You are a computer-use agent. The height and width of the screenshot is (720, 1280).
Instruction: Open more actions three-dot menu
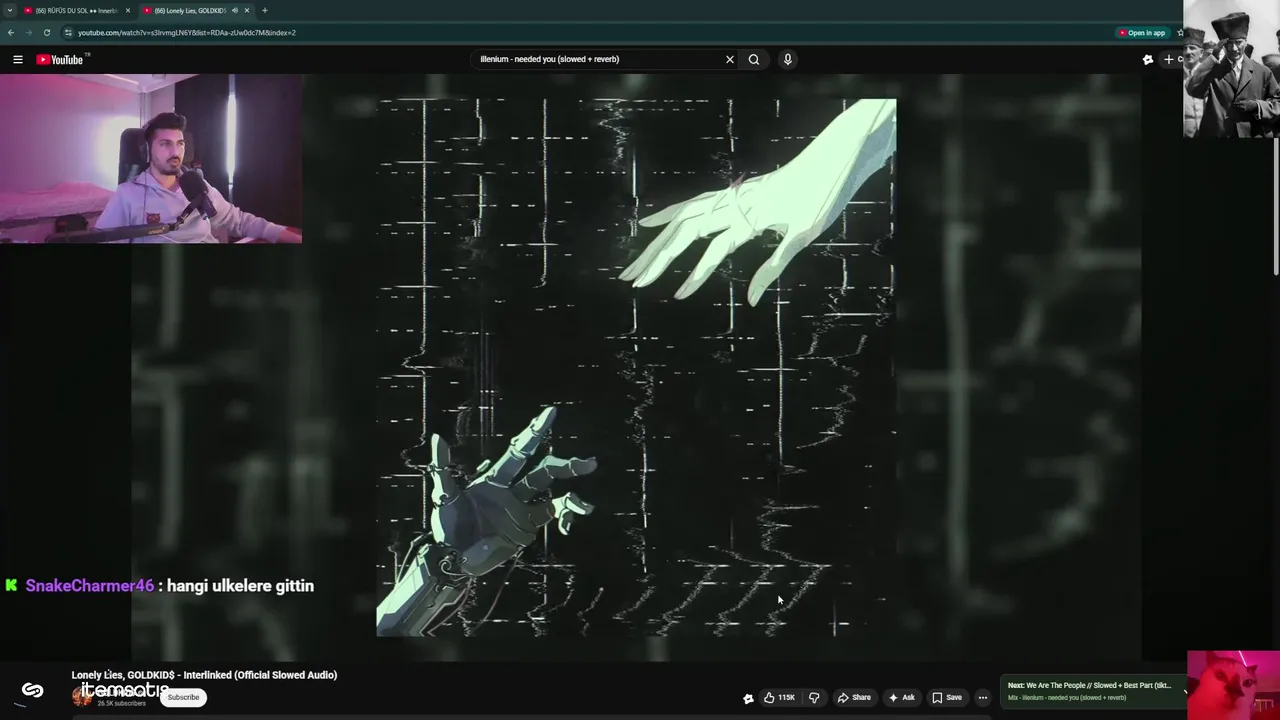[983, 697]
